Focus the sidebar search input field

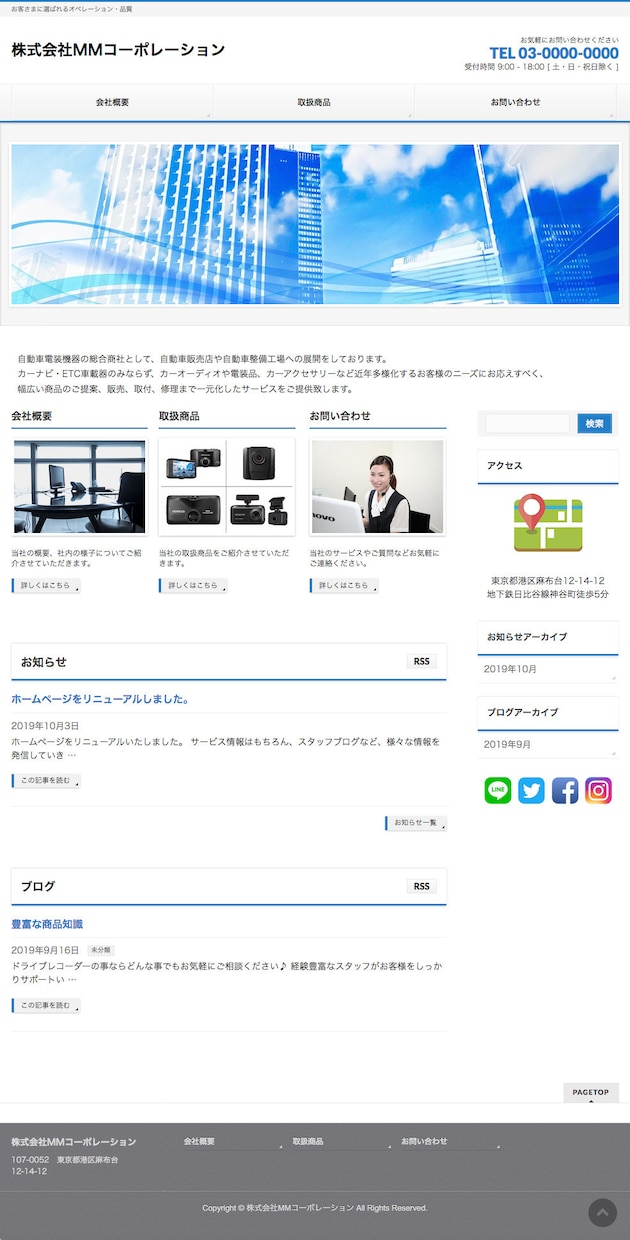pos(528,424)
